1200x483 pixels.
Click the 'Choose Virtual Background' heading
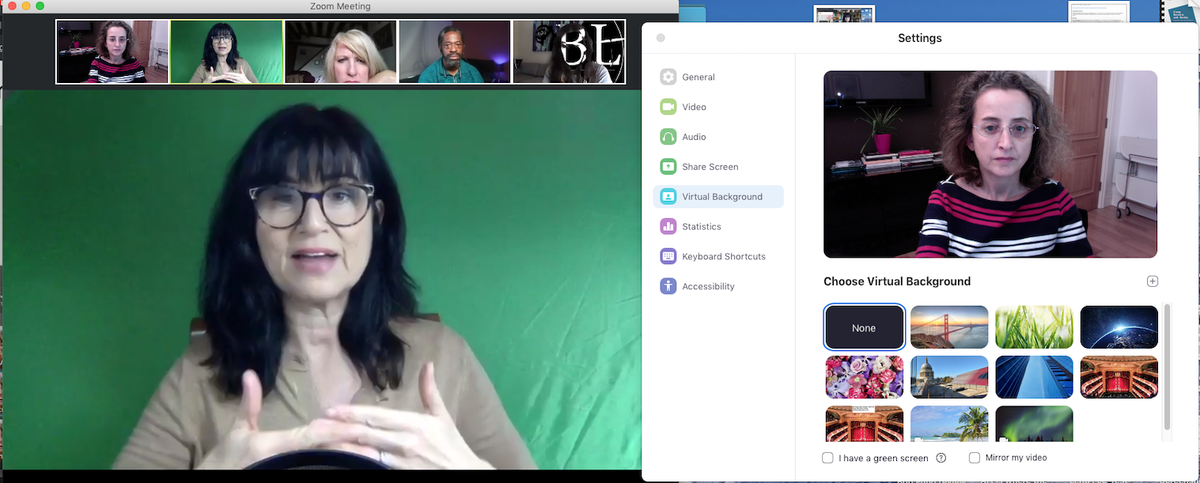pos(897,282)
